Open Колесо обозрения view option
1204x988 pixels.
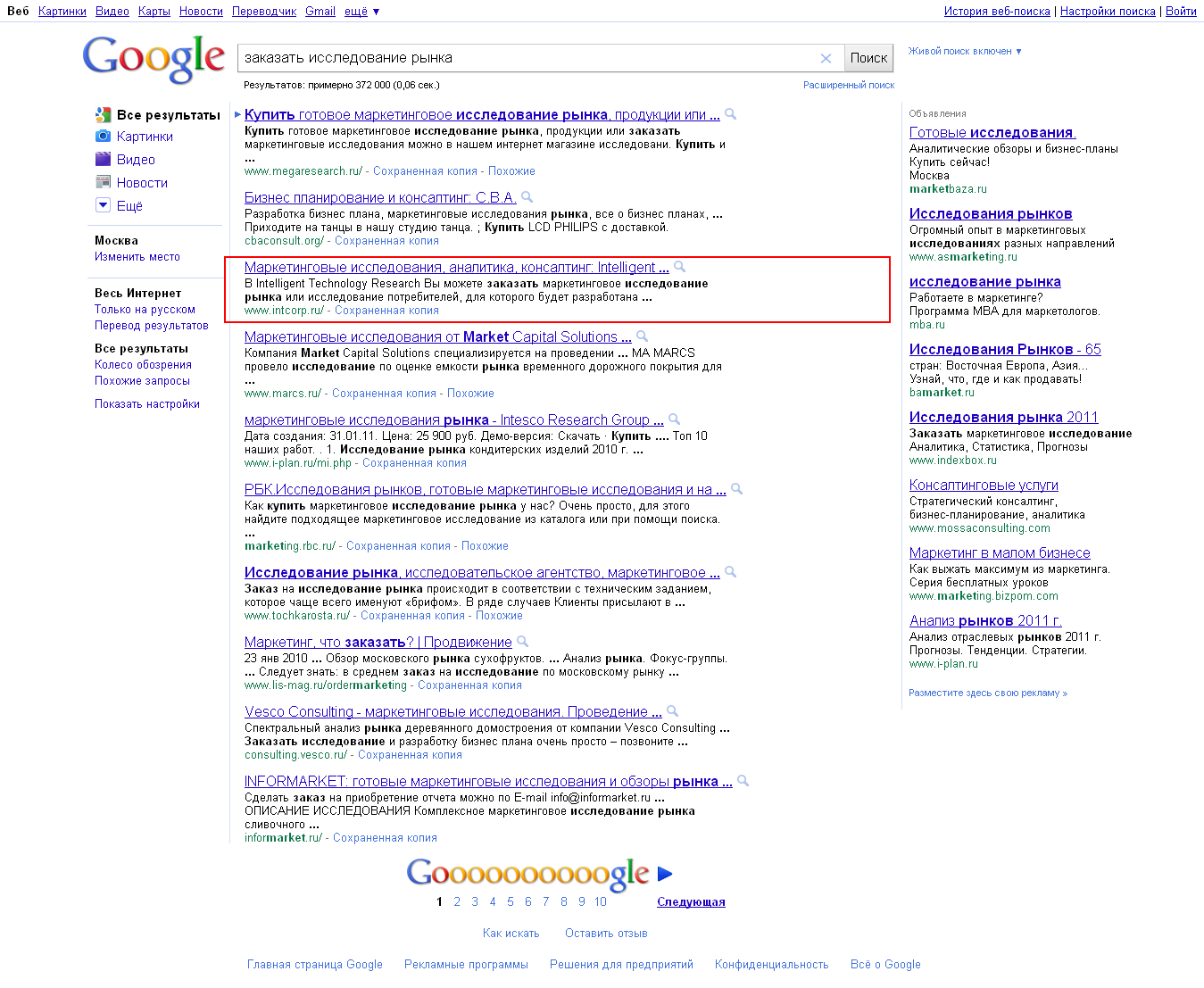pos(143,365)
